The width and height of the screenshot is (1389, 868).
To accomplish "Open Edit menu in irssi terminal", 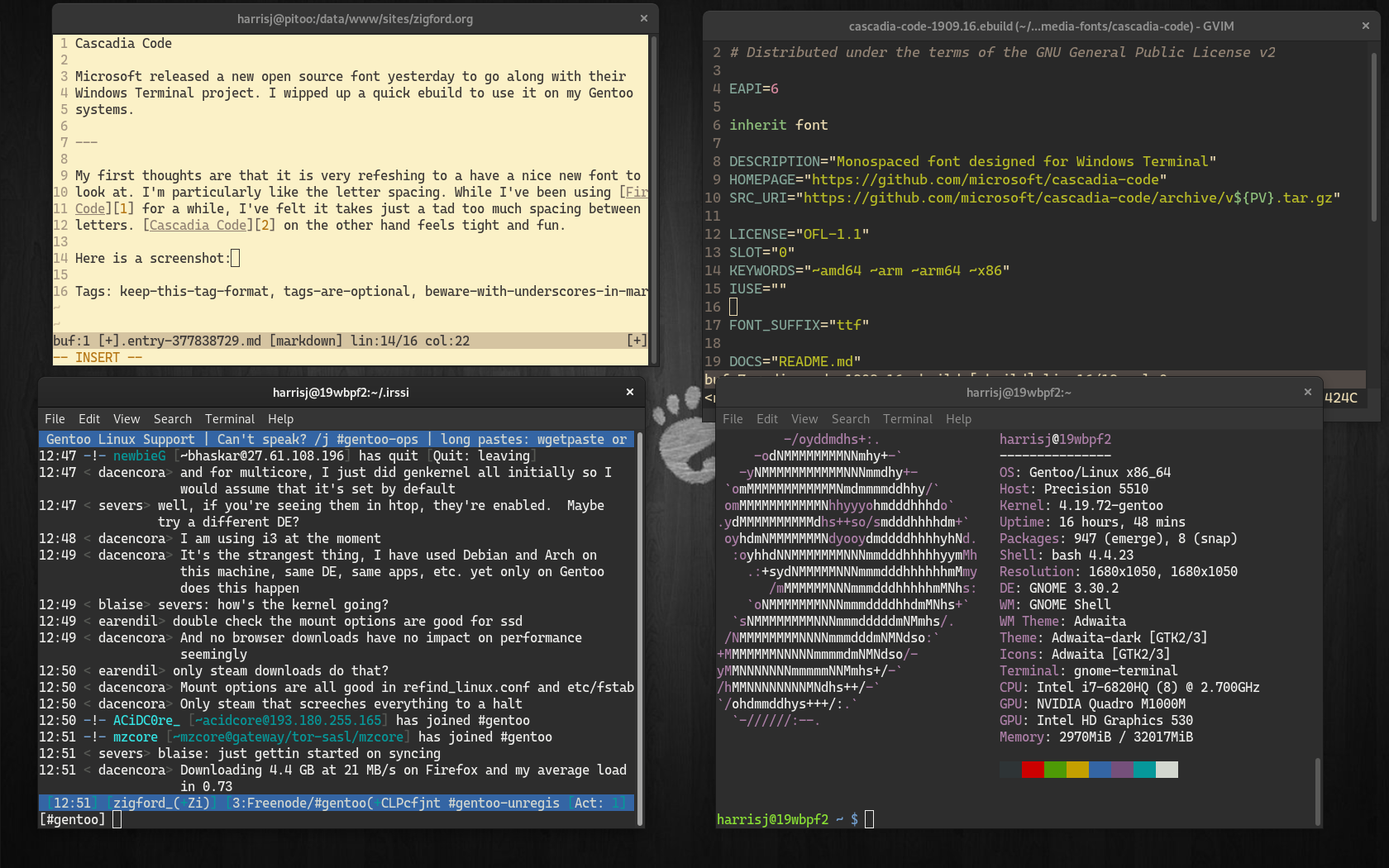I will tap(88, 419).
